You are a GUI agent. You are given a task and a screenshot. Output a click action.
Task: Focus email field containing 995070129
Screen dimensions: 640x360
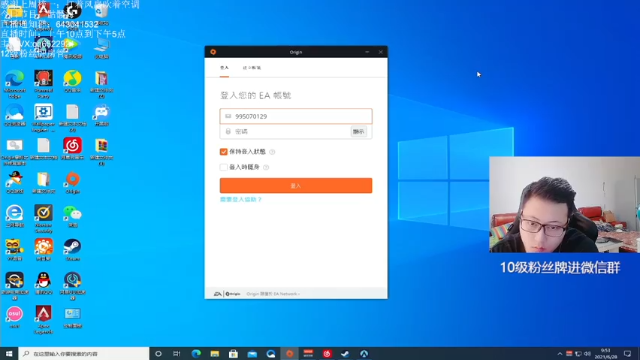click(296, 116)
